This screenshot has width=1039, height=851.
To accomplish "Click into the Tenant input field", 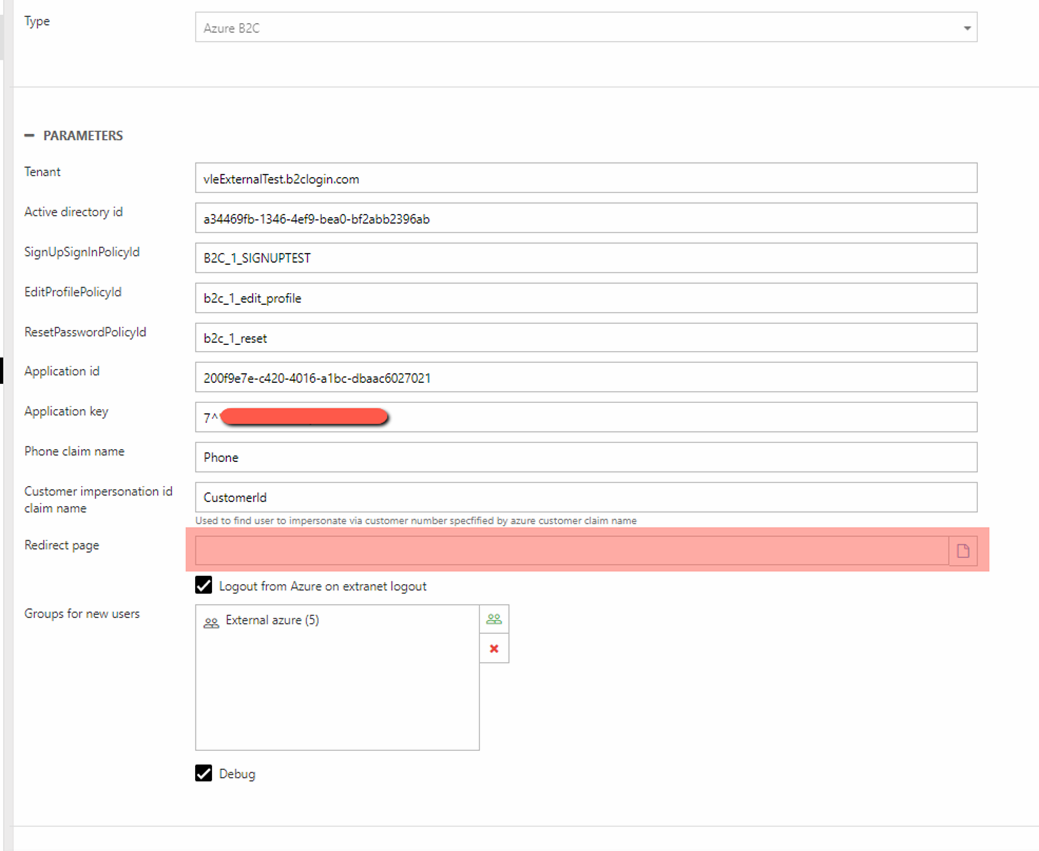I will [585, 178].
